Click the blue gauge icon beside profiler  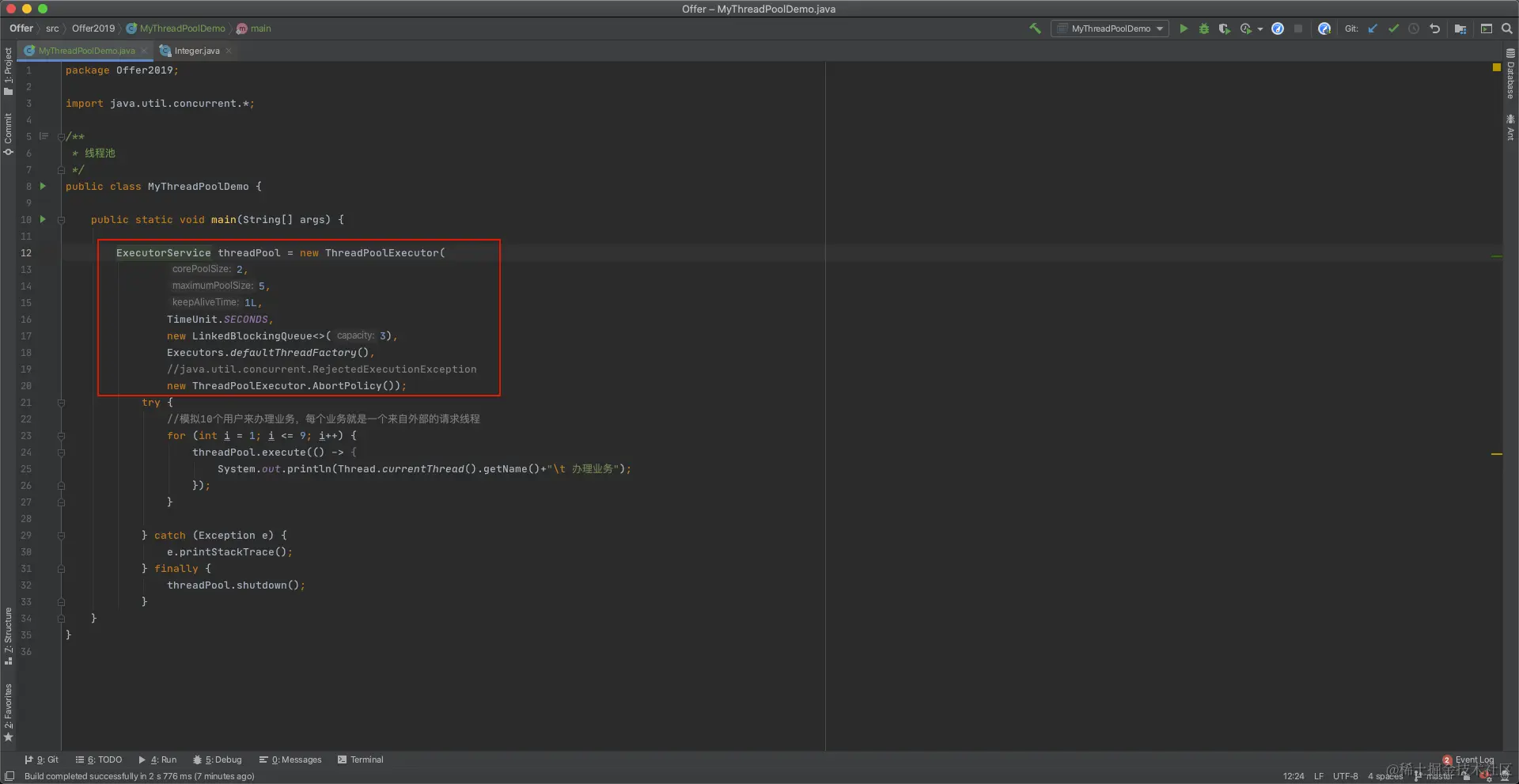click(1278, 28)
